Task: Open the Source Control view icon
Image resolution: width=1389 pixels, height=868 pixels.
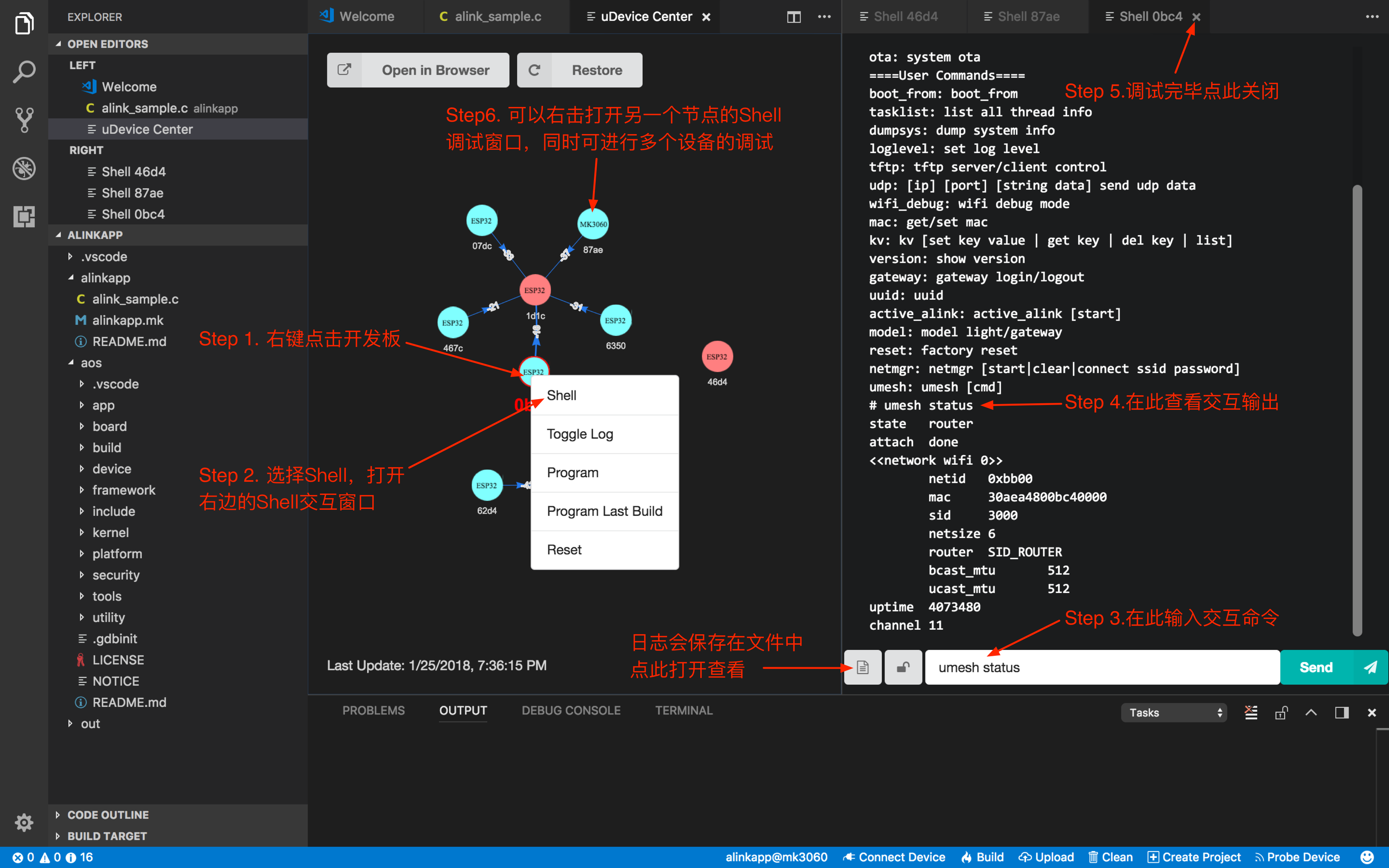Action: point(24,120)
